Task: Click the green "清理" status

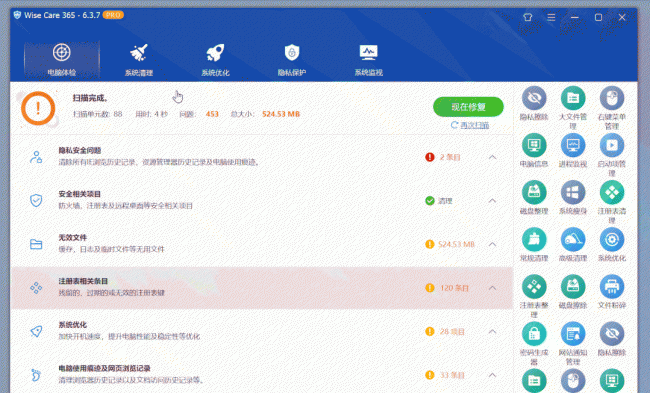Action: 445,201
